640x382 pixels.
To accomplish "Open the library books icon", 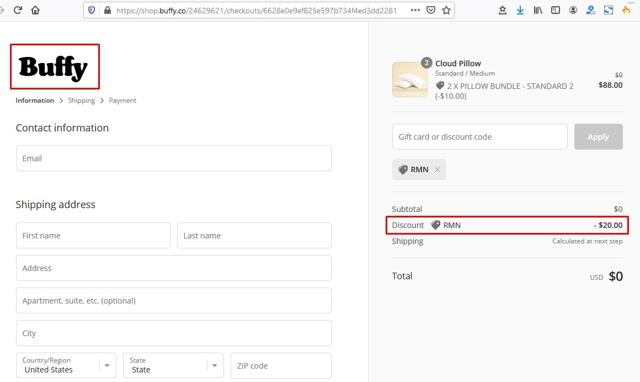I will click(538, 10).
